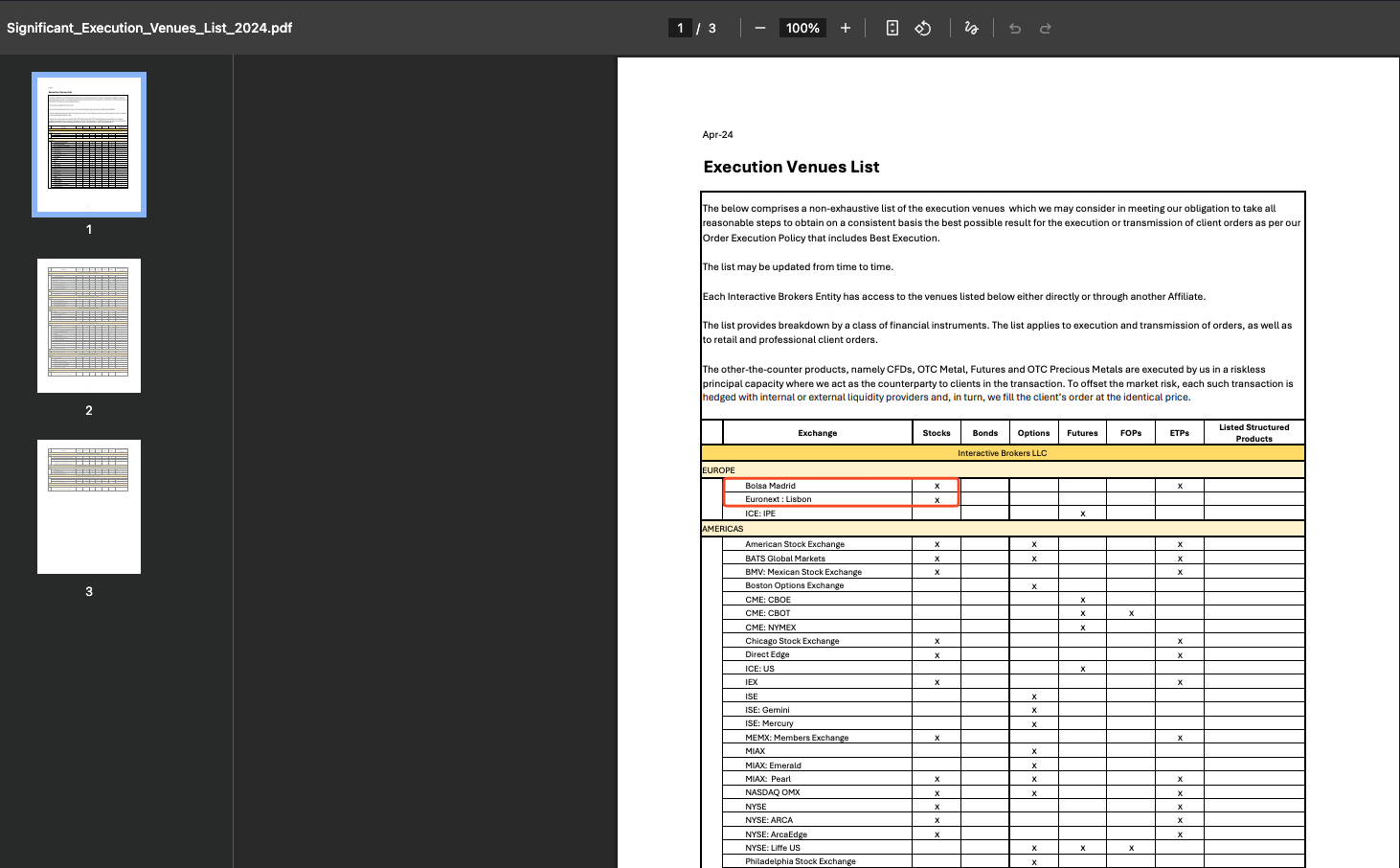Click the zoom in plus button
Viewport: 1400px width, 868px height.
[x=845, y=29]
